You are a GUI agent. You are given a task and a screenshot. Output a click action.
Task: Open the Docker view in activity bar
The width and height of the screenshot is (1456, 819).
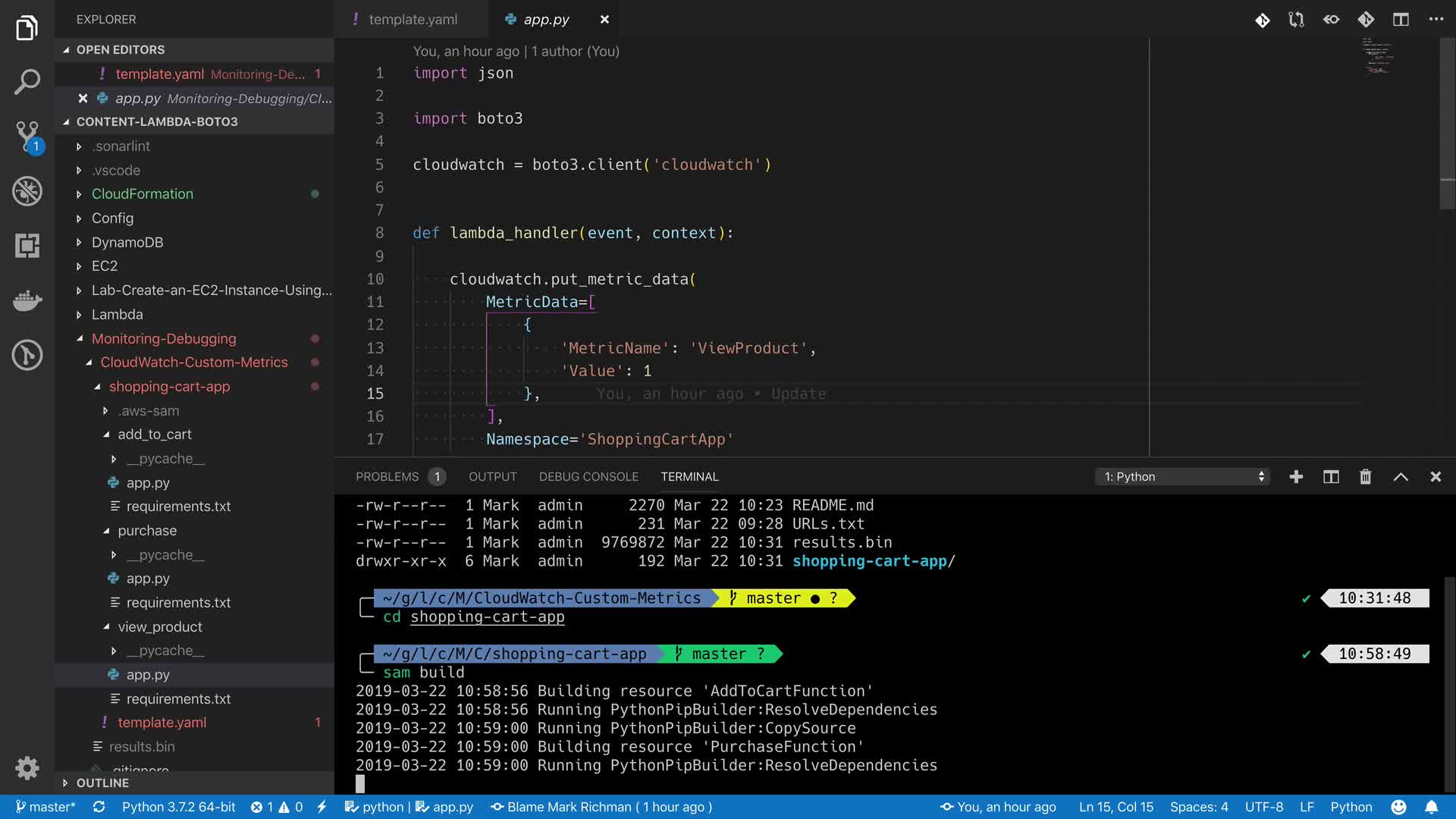(x=27, y=300)
